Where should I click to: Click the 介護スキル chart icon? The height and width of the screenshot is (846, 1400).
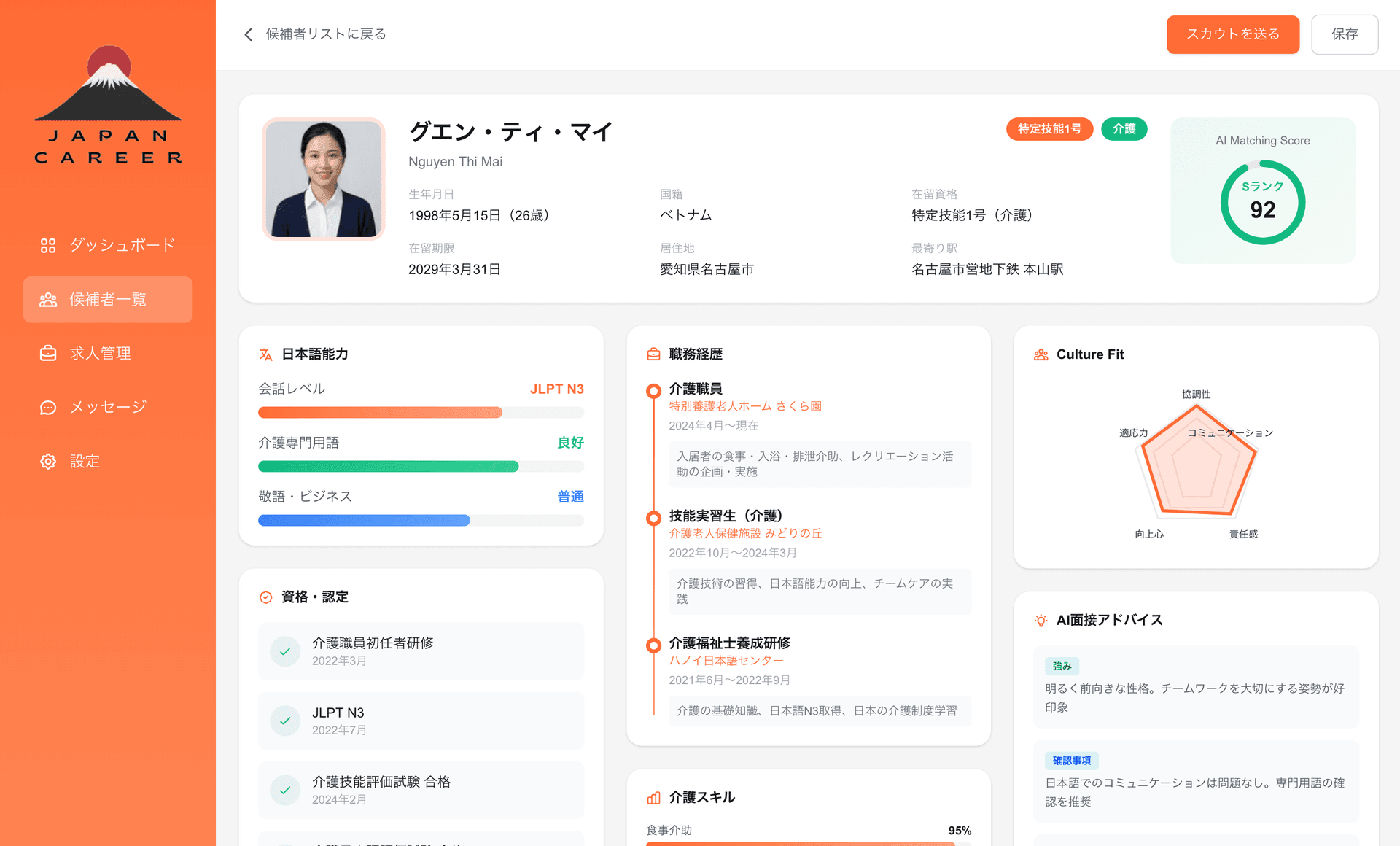coord(653,797)
